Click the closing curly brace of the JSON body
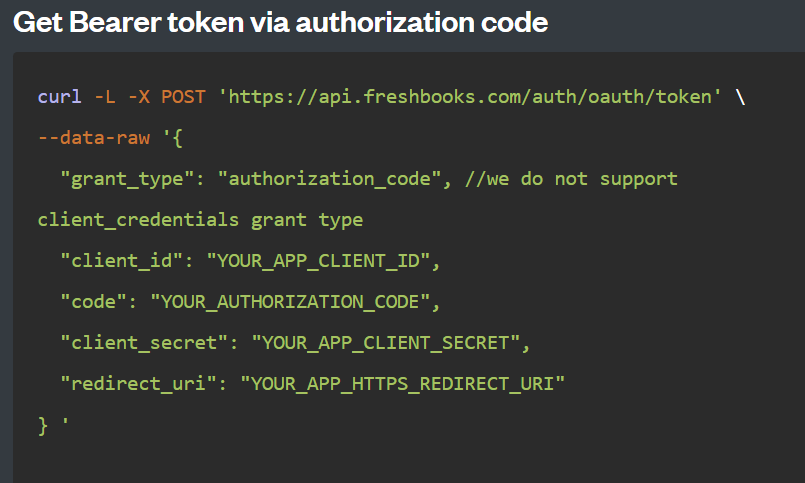The height and width of the screenshot is (483, 805). (43, 426)
